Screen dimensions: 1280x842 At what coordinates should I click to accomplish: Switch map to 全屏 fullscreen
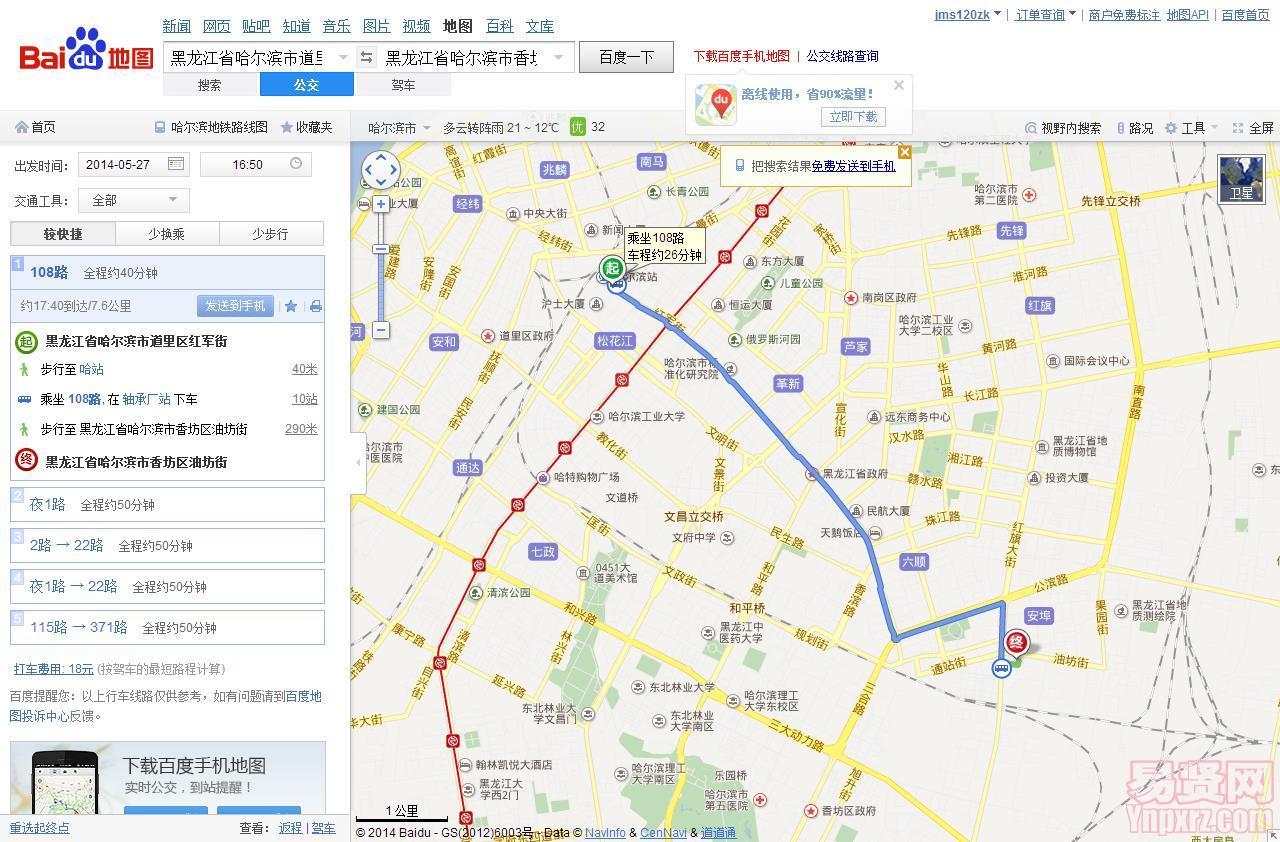pos(1253,128)
